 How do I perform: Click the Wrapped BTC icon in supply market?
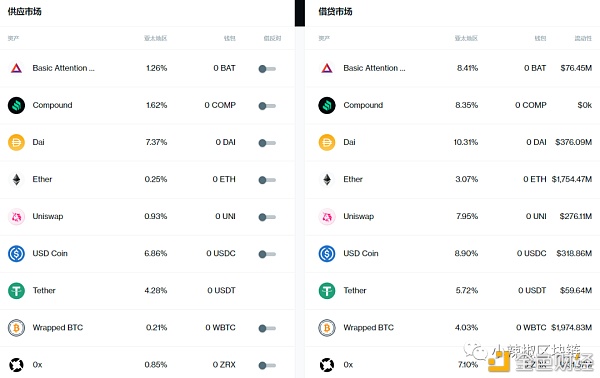[16, 328]
